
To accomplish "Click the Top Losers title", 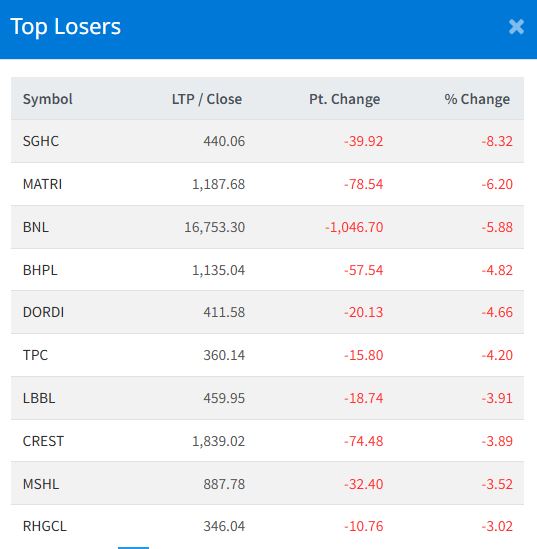I will click(x=65, y=27).
